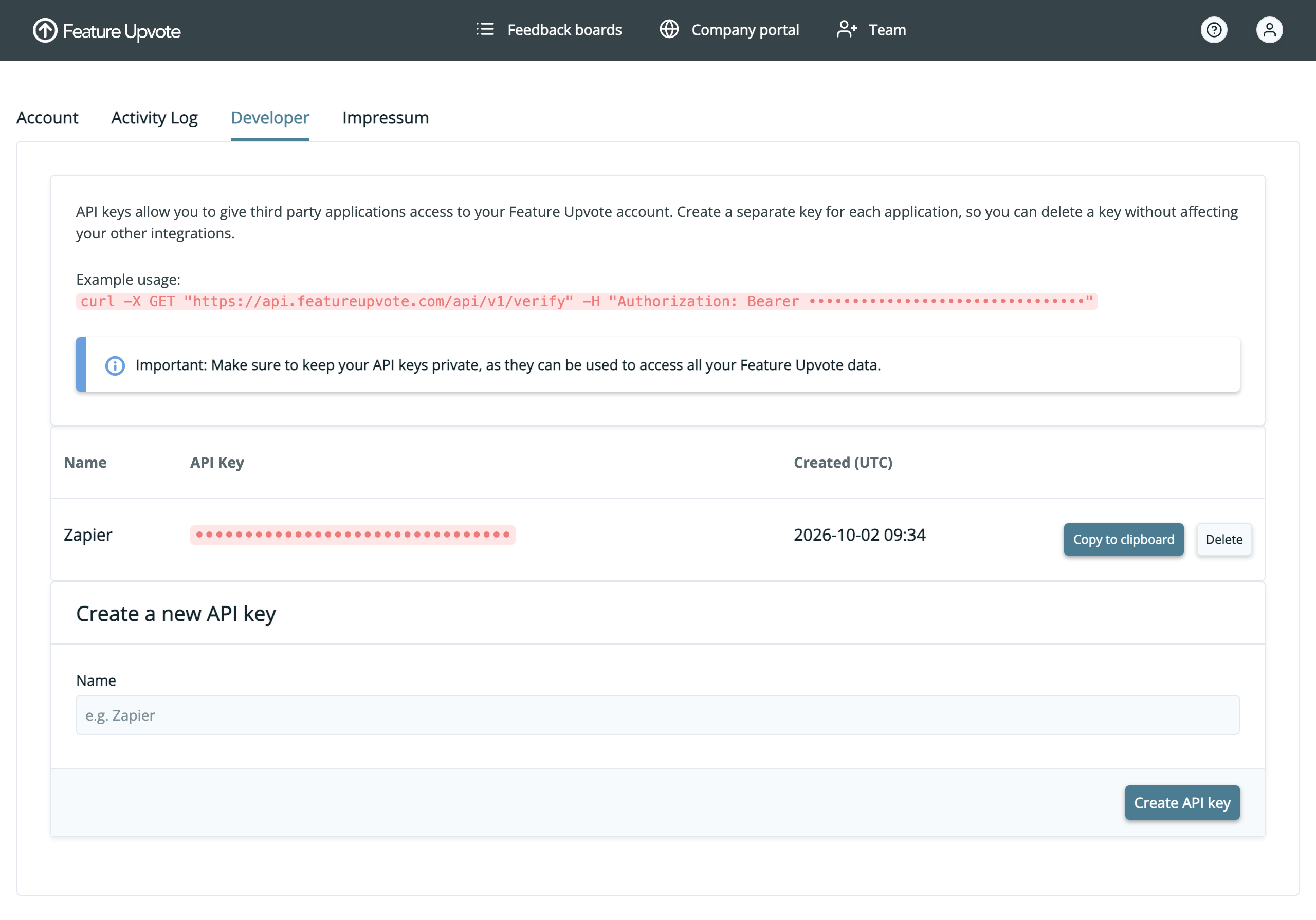The height and width of the screenshot is (920, 1316).
Task: Click the 'Name' table column header
Action: [85, 463]
